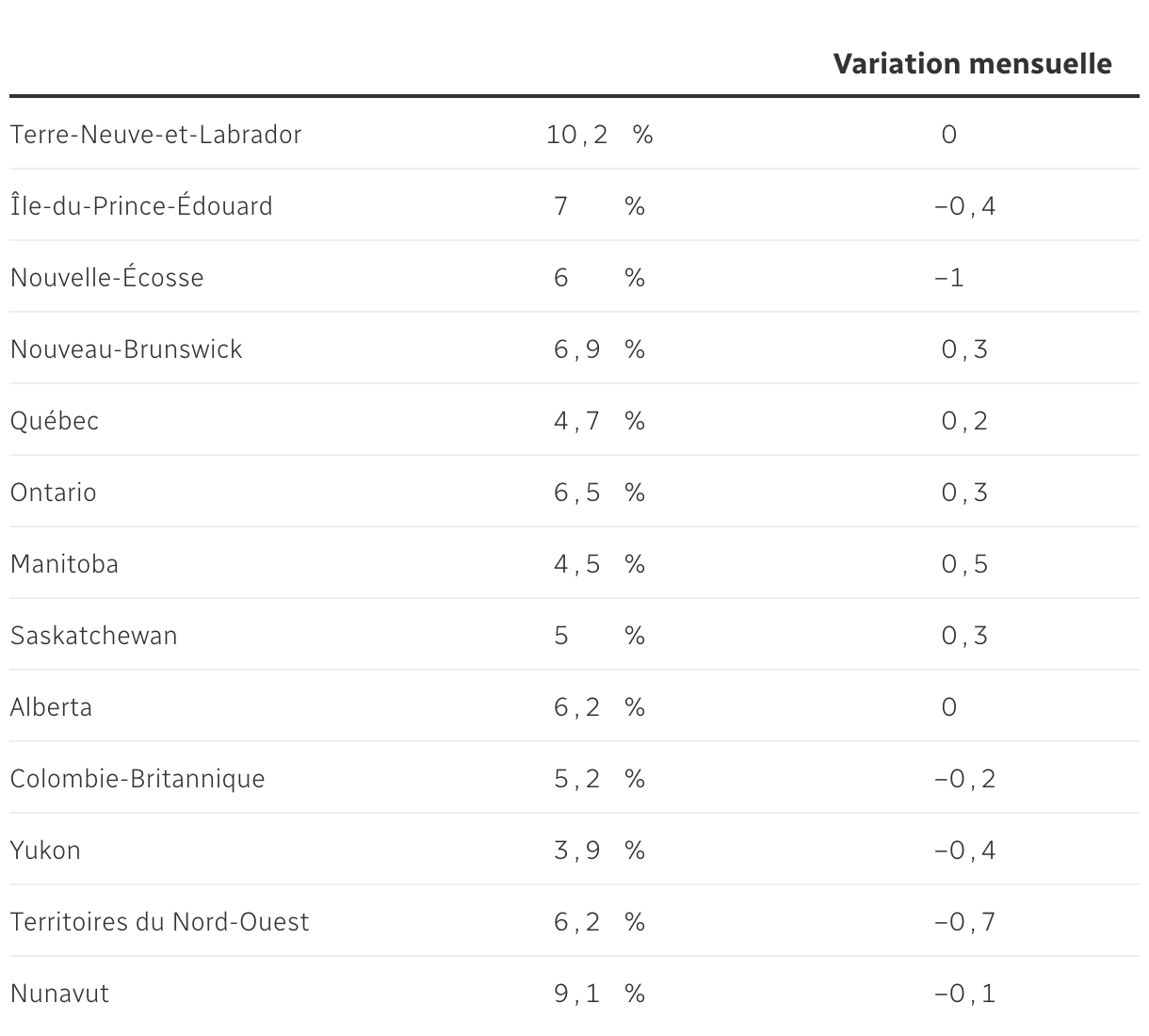Select the Saskatchewan province name
Viewport: 1149px width, 1036px height.
click(93, 636)
